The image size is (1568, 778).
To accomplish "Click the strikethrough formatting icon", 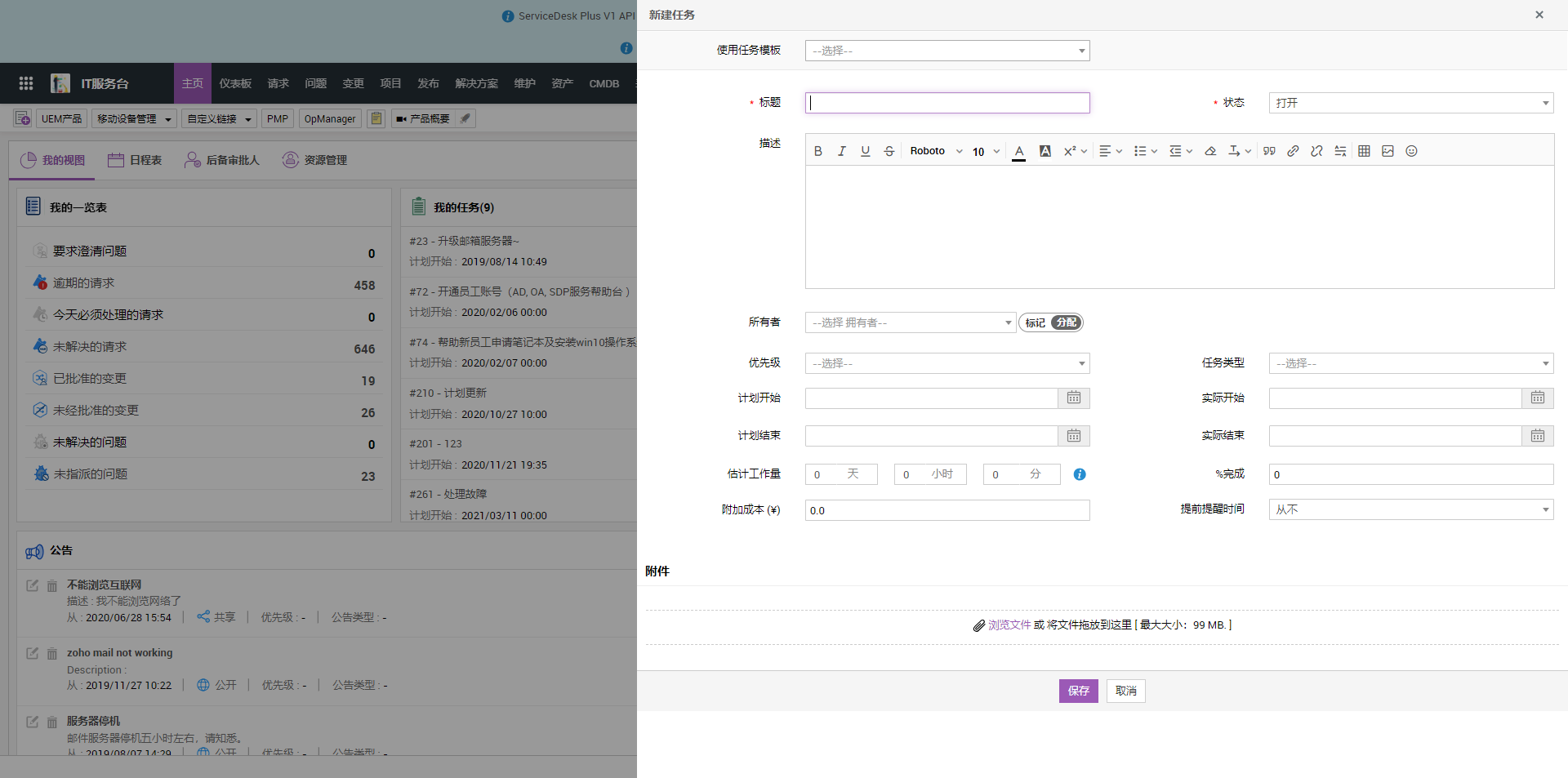I will [x=889, y=151].
